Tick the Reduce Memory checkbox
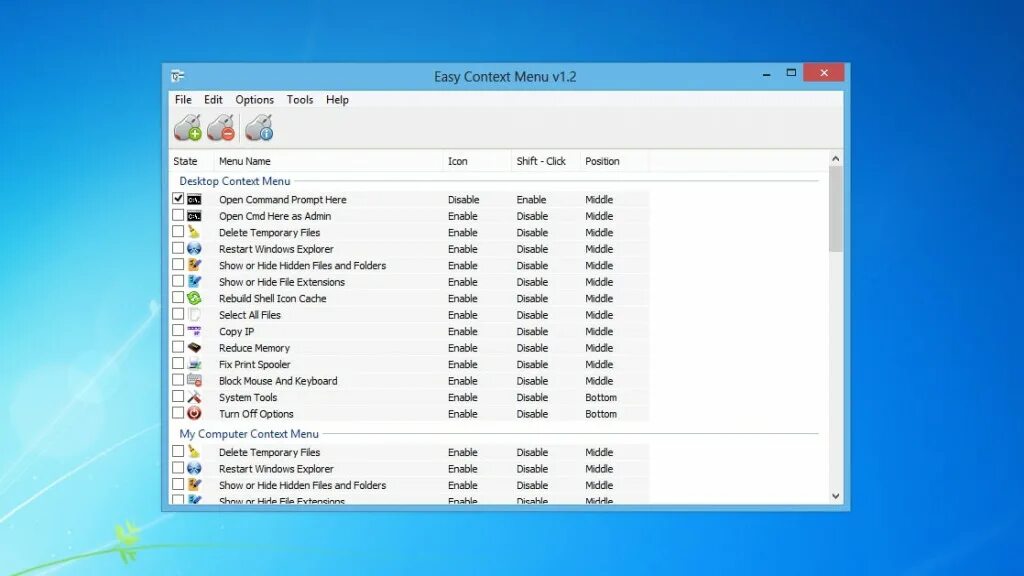Screen dimensions: 1024x576 click(x=178, y=347)
